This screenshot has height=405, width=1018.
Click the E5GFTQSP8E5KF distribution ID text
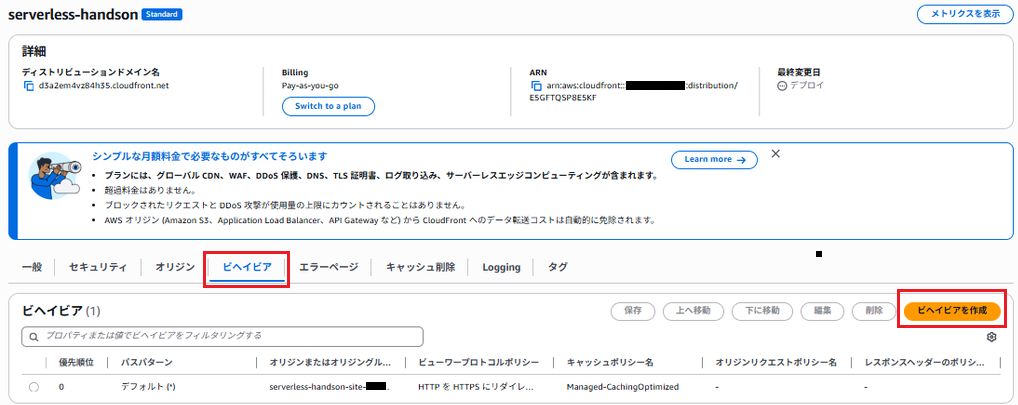click(563, 97)
